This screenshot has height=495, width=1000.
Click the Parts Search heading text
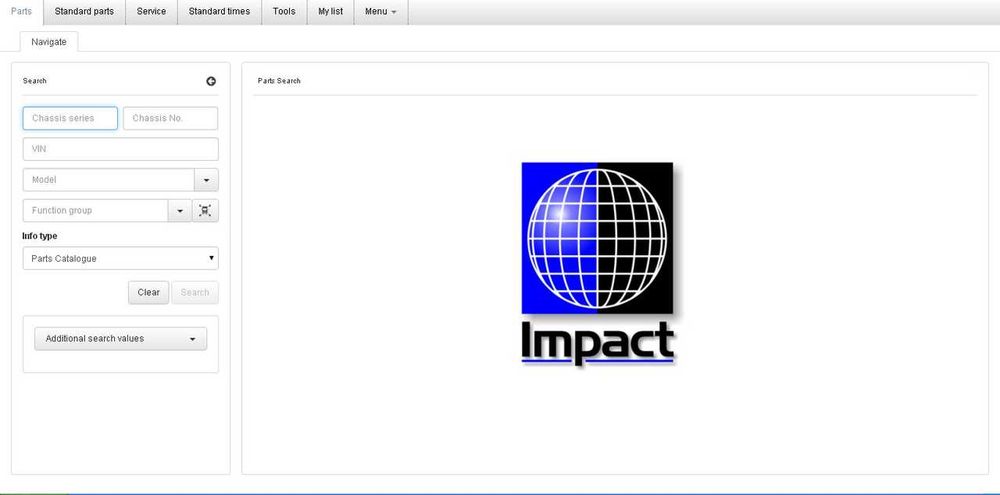tap(279, 81)
